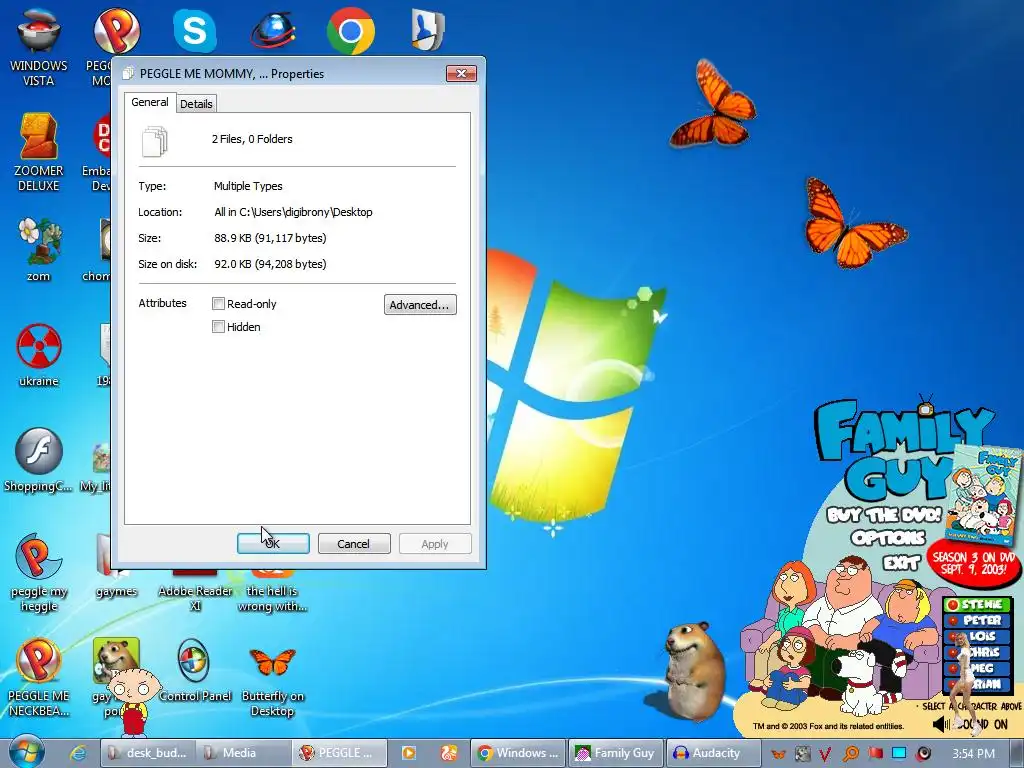Click the Size value 88.9 KB (91,117 bytes)
The image size is (1024, 768).
click(270, 238)
